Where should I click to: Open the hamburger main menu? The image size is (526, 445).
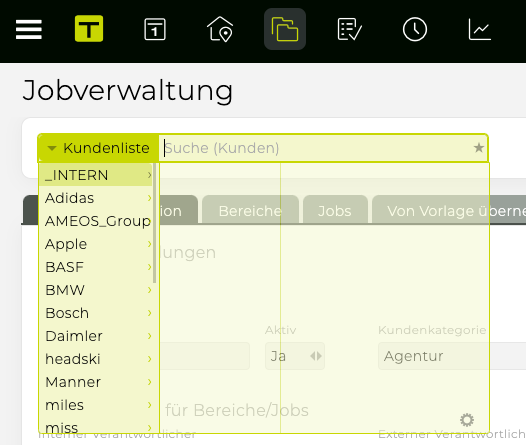point(29,29)
